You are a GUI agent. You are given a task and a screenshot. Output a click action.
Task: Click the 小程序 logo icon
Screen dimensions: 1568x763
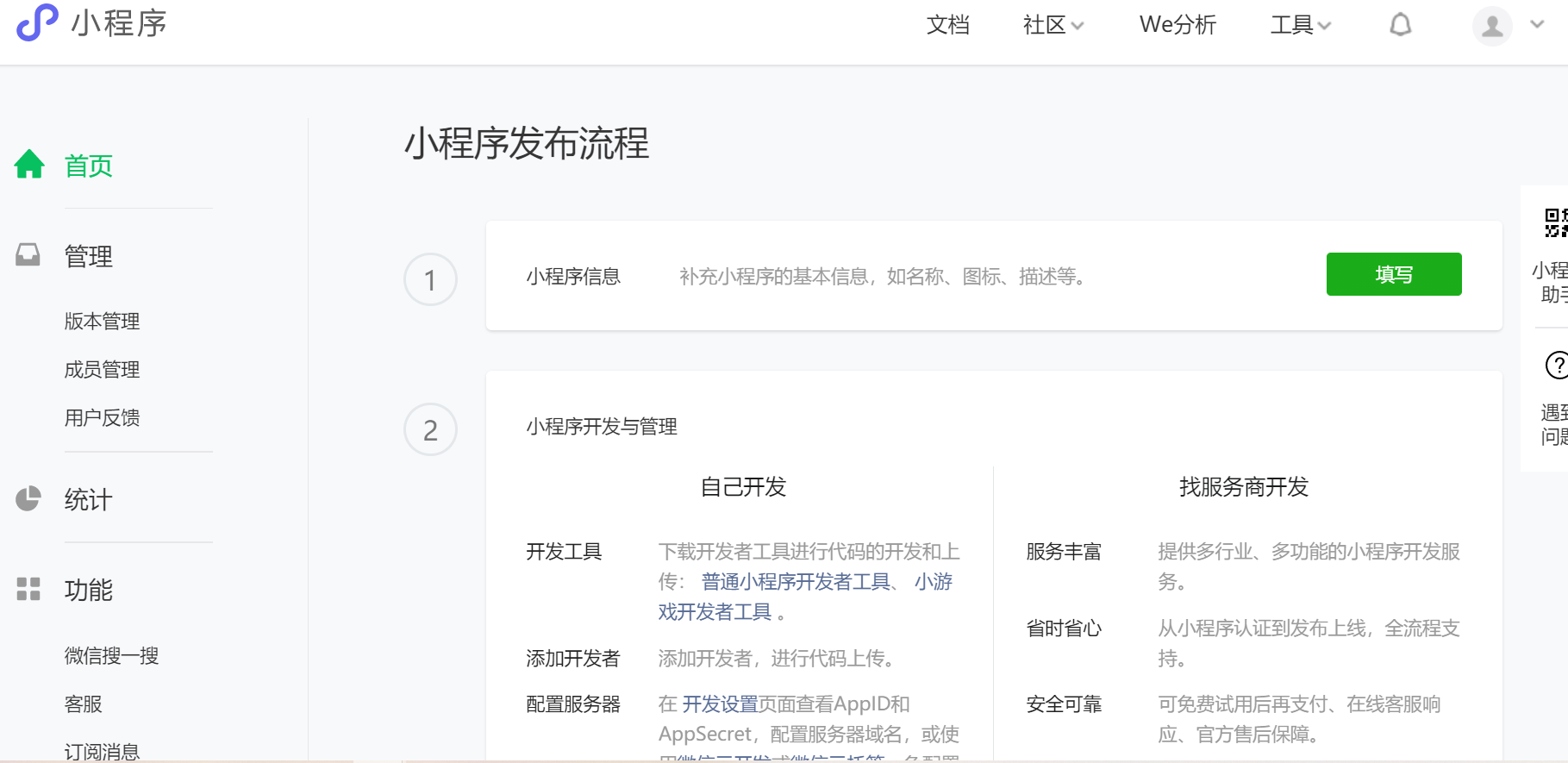[x=37, y=22]
